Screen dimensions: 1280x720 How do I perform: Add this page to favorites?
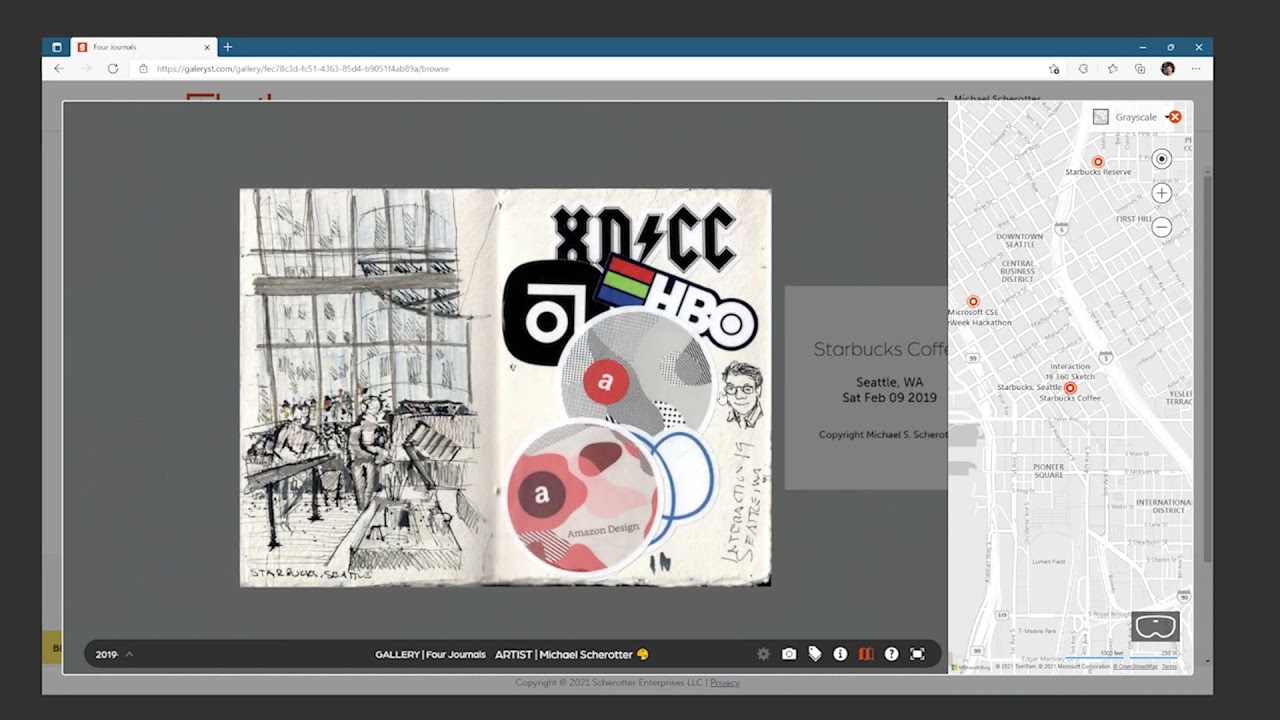point(1054,69)
